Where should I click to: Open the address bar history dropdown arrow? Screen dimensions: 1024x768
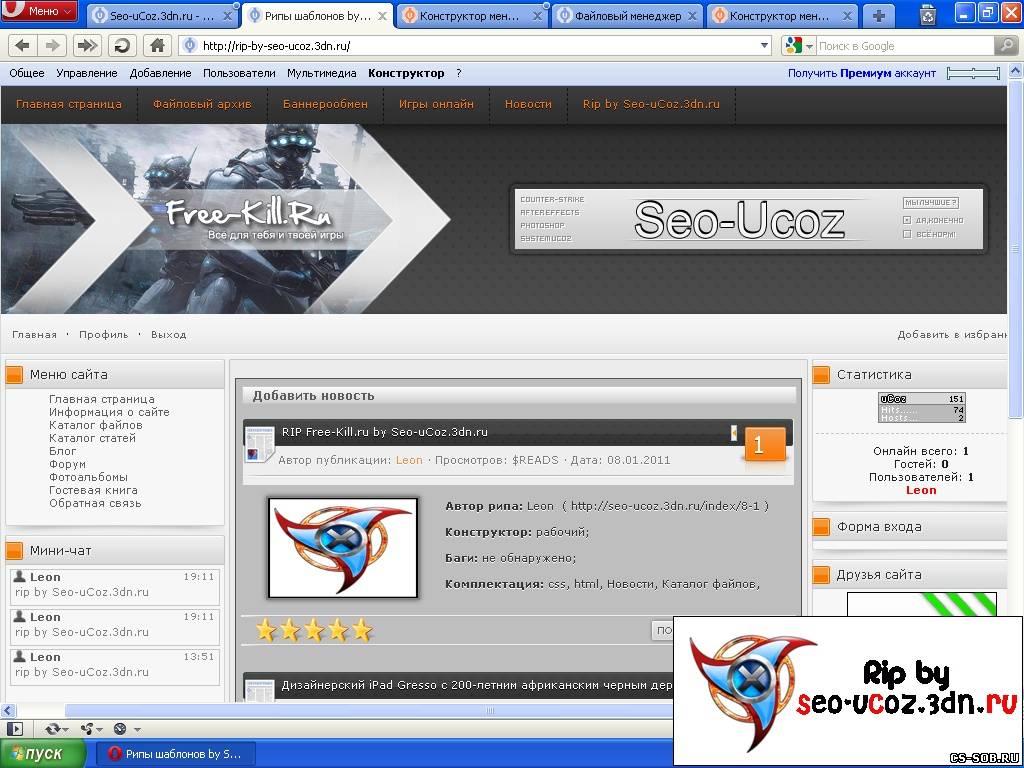765,46
